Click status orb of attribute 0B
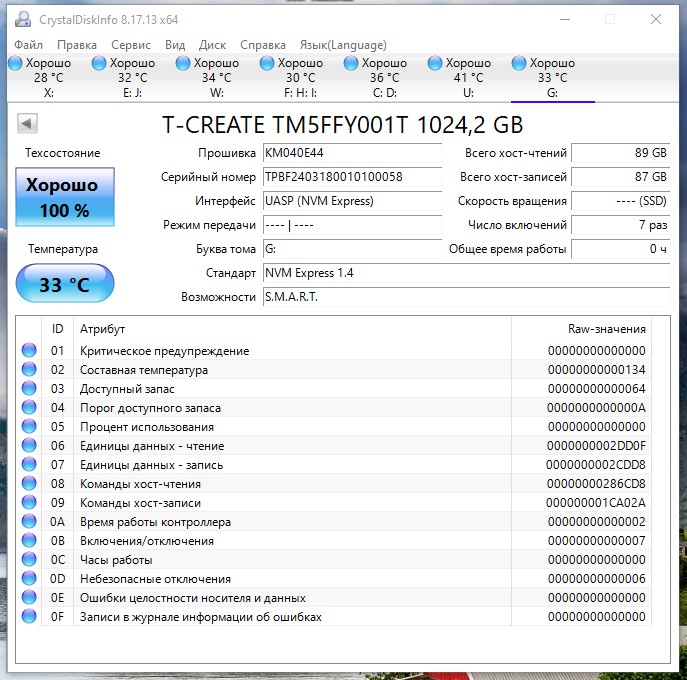 point(29,541)
